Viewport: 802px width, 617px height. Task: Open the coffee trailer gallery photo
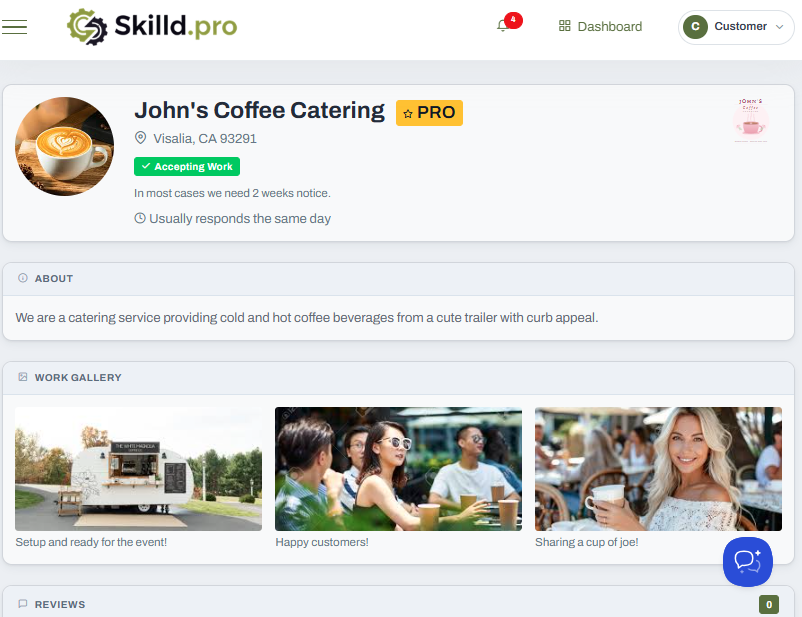tap(138, 469)
